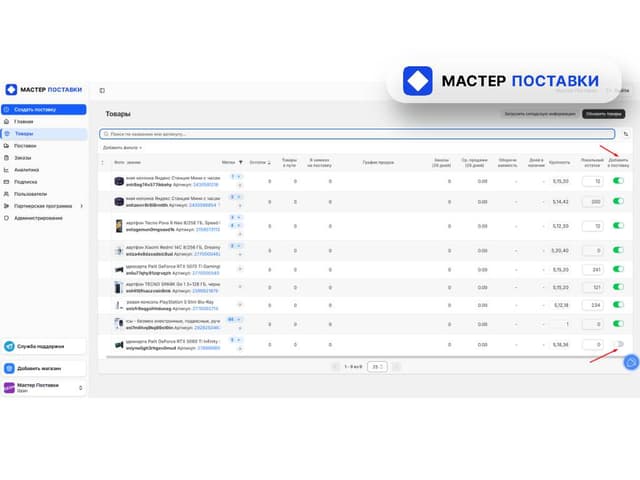Viewport: 640px width, 480px height.
Task: Open article link of RTX 5070 Ti row
Action: click(206, 273)
